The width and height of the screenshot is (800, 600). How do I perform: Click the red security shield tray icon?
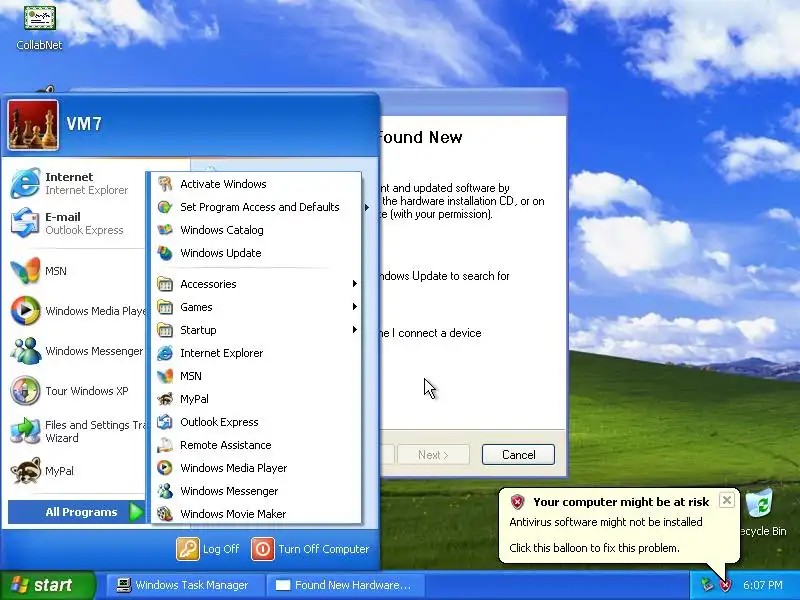pyautogui.click(x=725, y=585)
